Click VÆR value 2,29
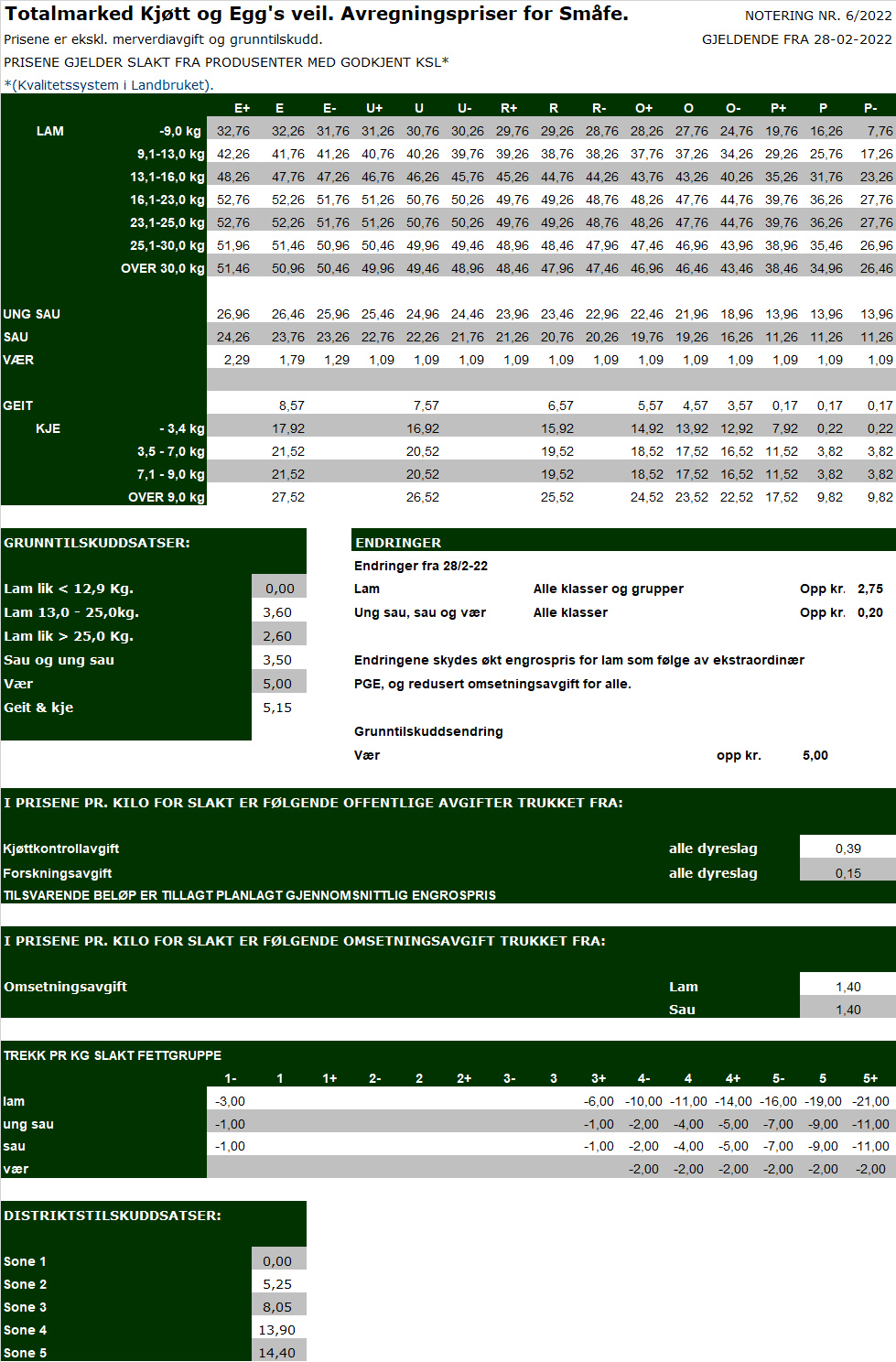Screen dimensions: 896x1362 coord(237,360)
